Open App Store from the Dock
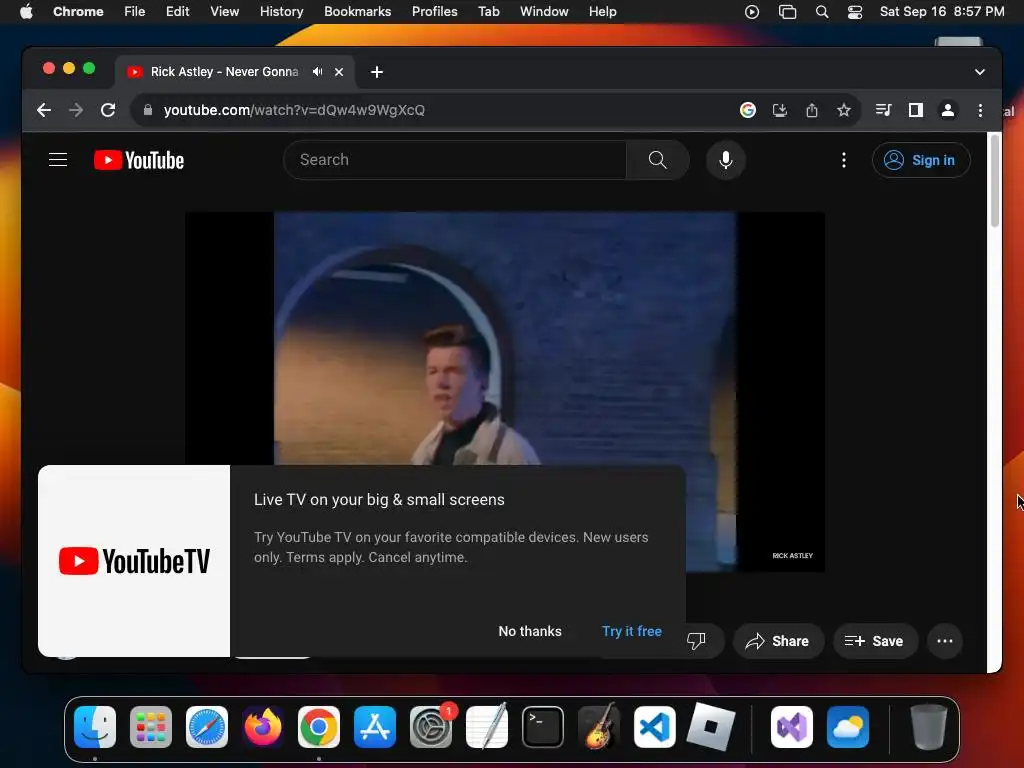The height and width of the screenshot is (768, 1024). tap(375, 726)
